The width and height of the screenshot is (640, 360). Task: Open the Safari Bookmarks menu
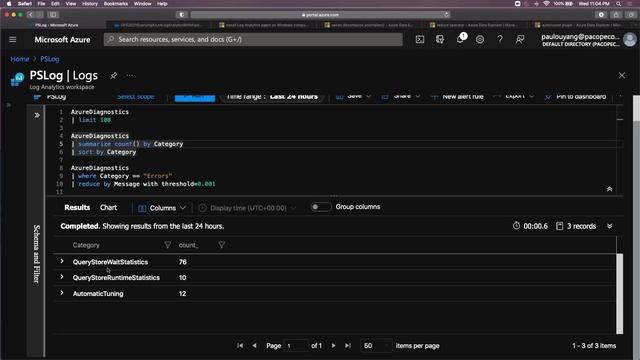click(x=116, y=4)
